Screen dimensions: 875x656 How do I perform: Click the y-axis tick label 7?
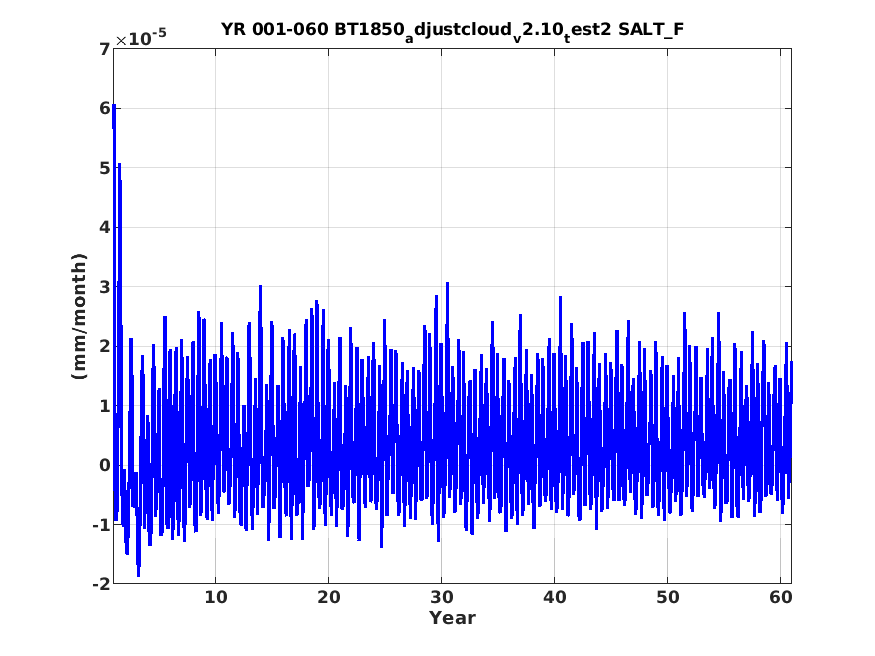pyautogui.click(x=105, y=49)
